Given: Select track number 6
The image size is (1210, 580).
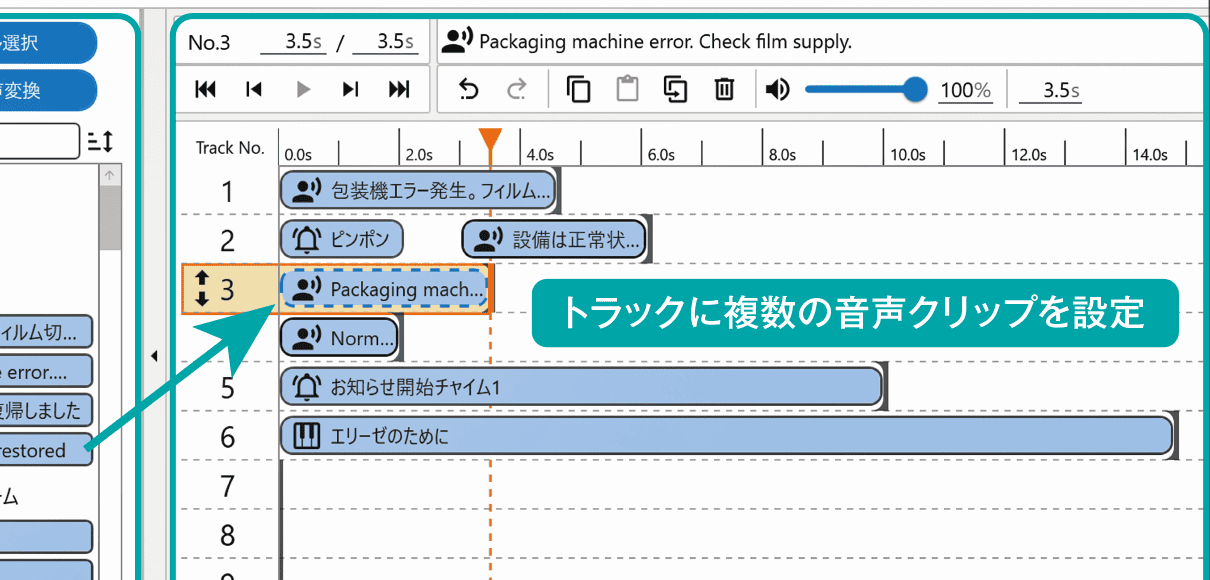Looking at the screenshot, I should 228,436.
